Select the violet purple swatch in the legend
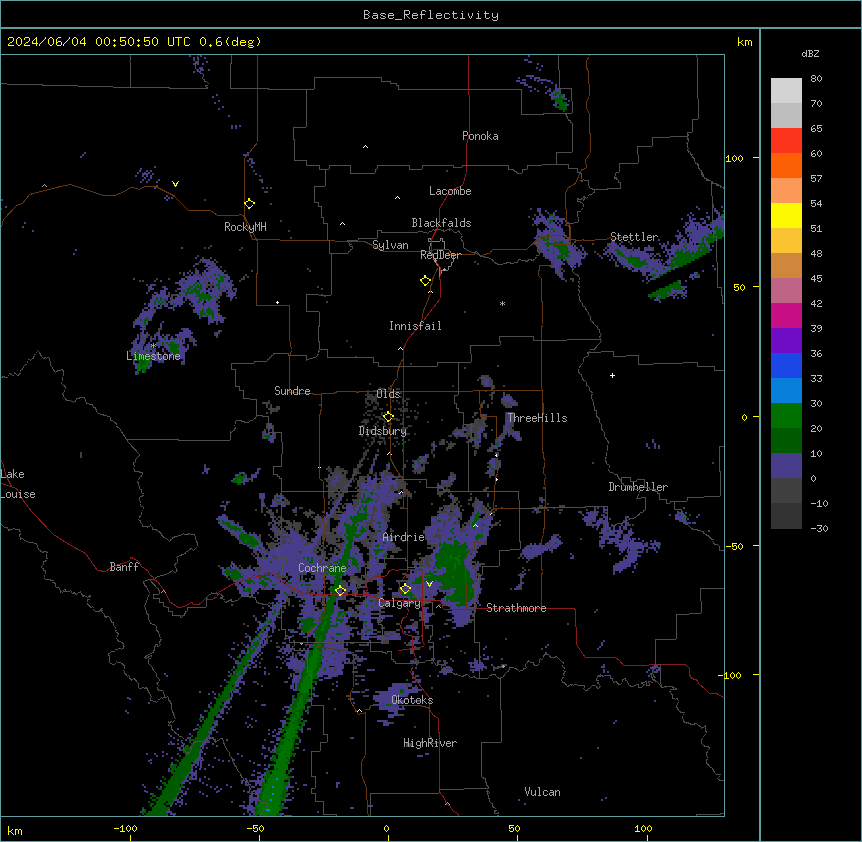The image size is (862, 842). point(786,341)
